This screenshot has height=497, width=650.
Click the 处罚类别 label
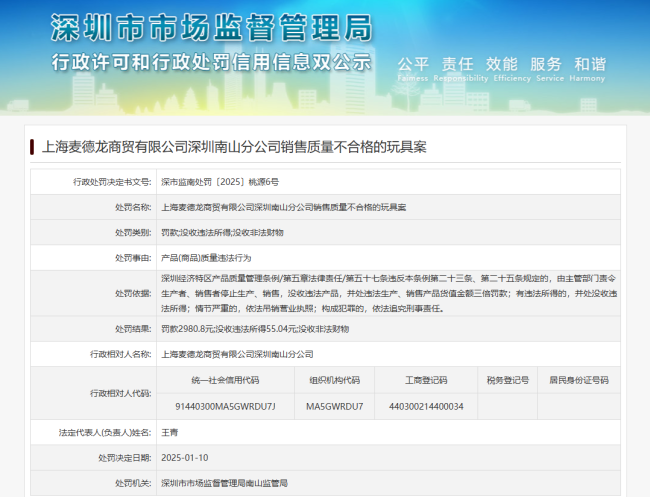pos(133,233)
